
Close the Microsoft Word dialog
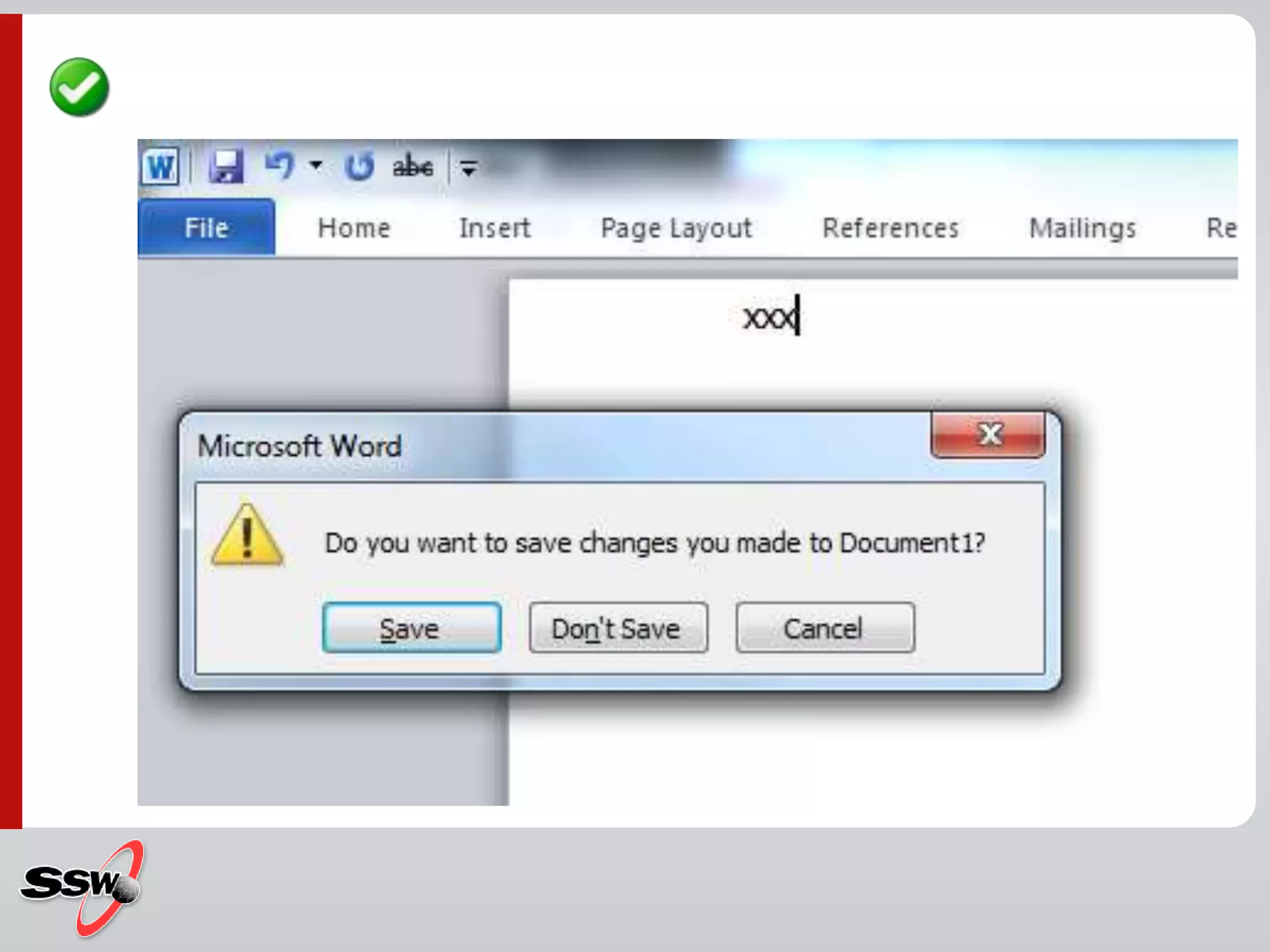pyautogui.click(x=988, y=434)
